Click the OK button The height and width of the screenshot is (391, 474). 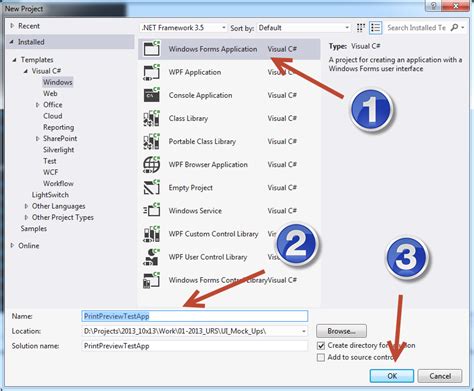[x=392, y=376]
